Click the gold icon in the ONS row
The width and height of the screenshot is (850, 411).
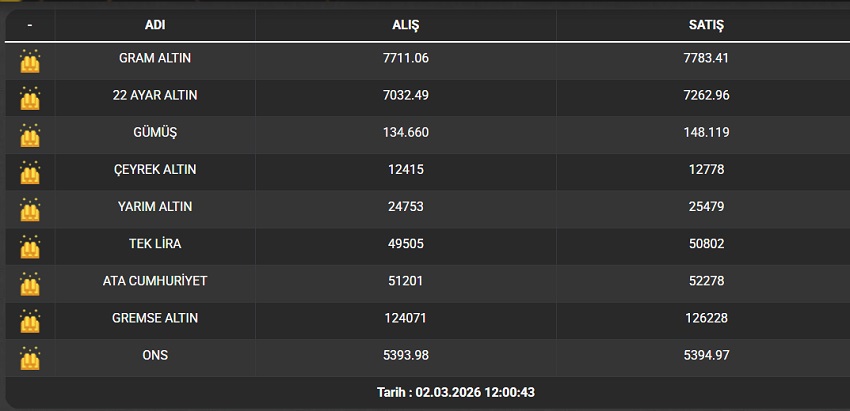[30, 356]
